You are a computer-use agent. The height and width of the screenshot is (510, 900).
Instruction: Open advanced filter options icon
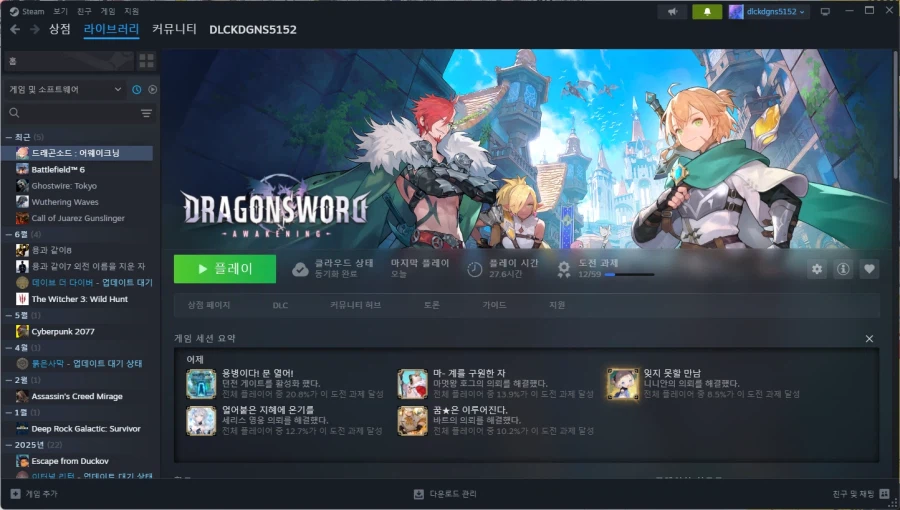(x=146, y=114)
